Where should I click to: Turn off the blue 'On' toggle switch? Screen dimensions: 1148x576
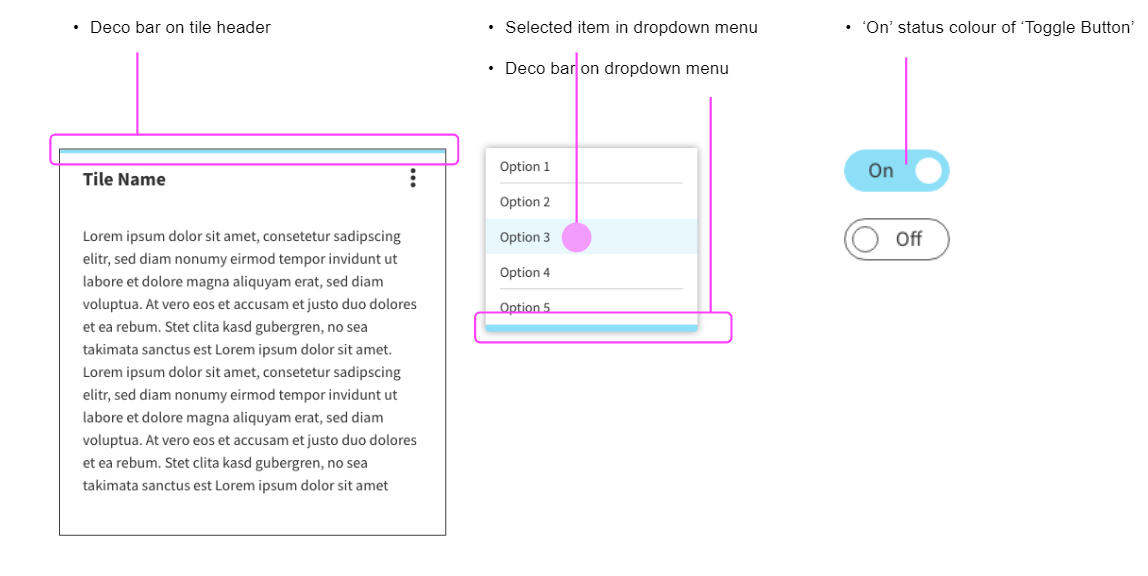(896, 171)
